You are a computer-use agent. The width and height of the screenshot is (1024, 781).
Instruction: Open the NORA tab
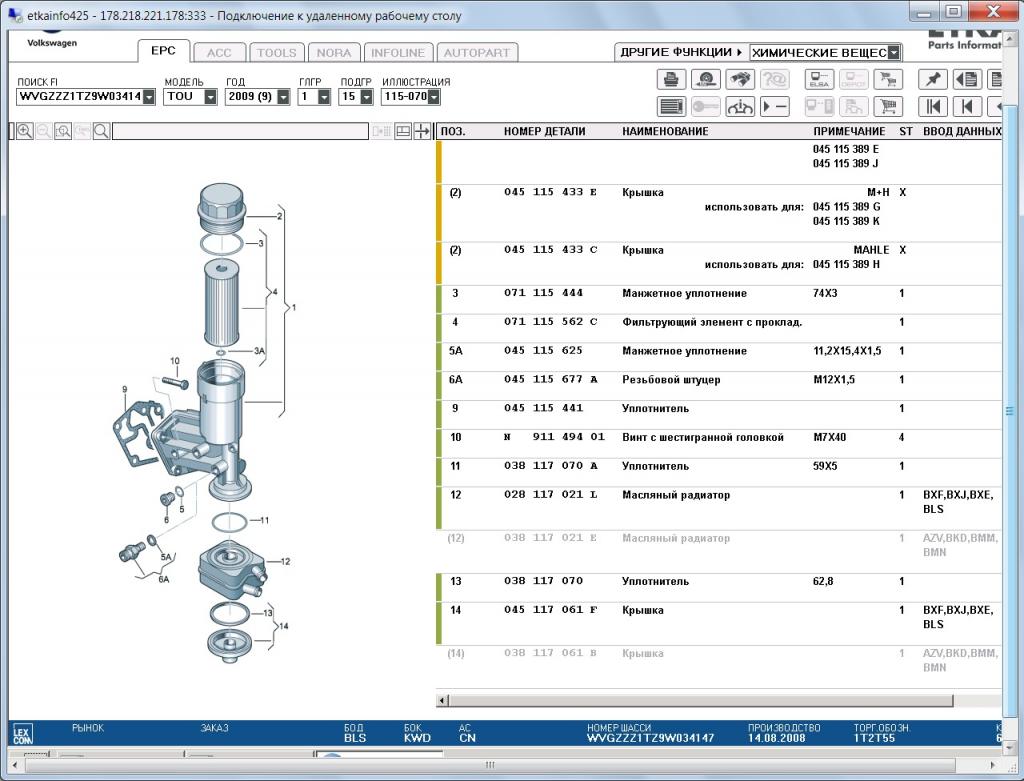(x=334, y=53)
